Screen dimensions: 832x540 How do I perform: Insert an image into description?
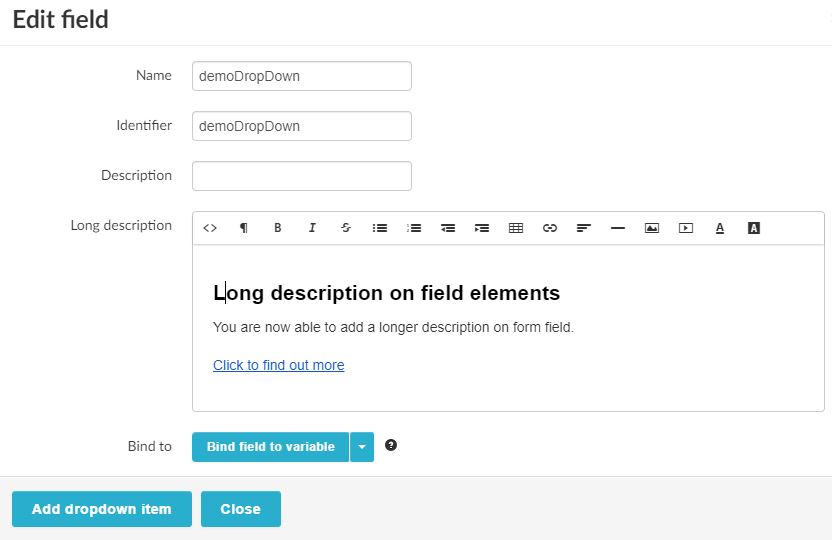coord(652,228)
